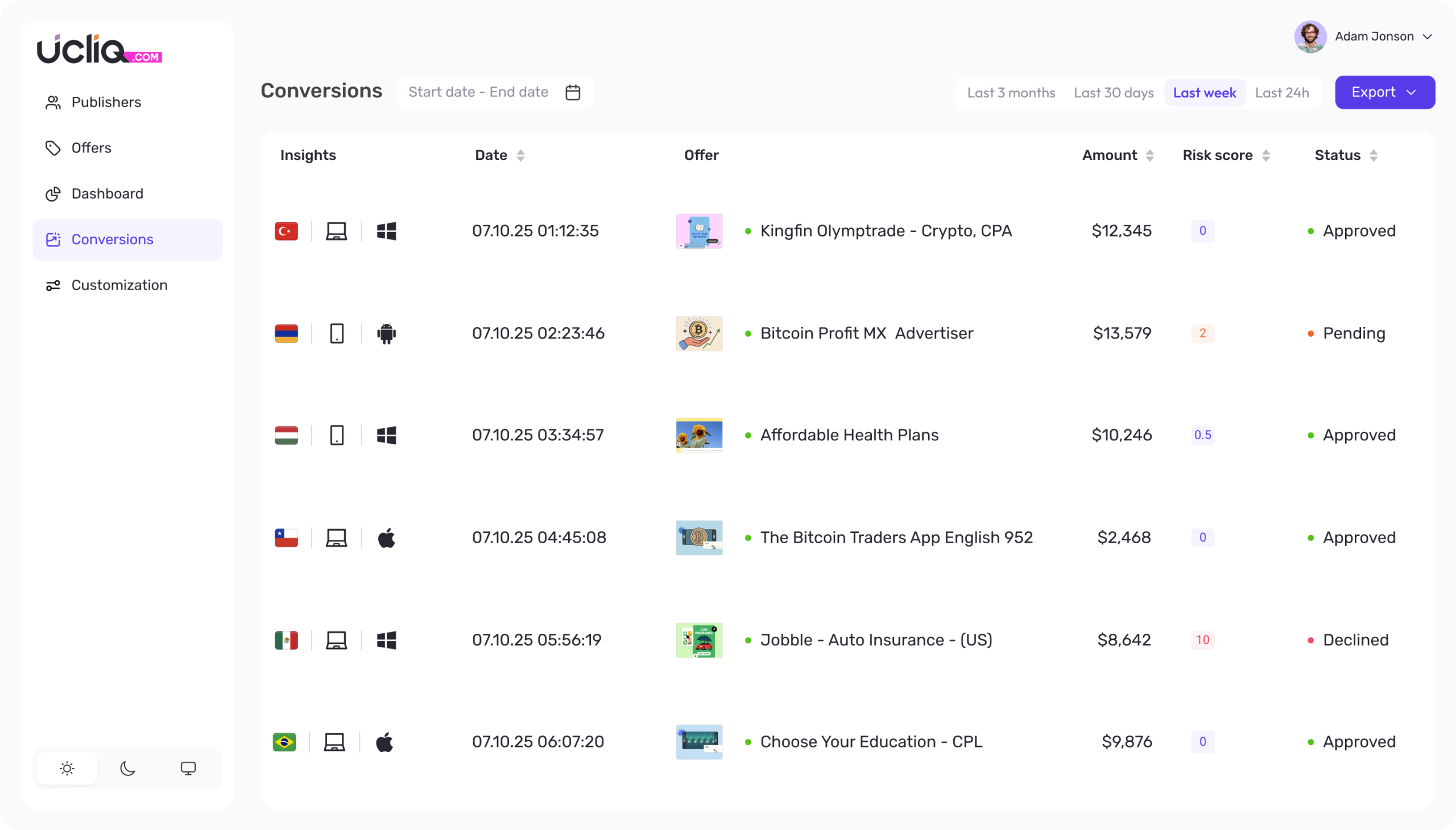The width and height of the screenshot is (1456, 830).
Task: Switch to light theme sun toggle
Action: pos(67,769)
